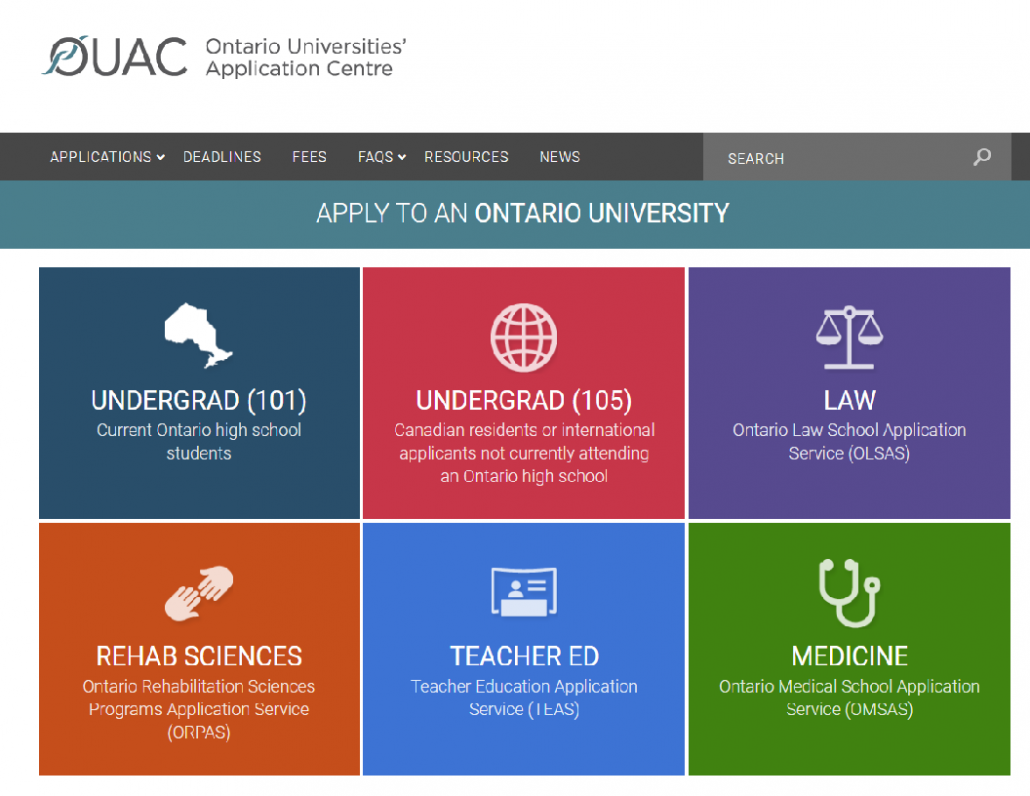
Task: Open the Law heading link
Action: pyautogui.click(x=849, y=401)
